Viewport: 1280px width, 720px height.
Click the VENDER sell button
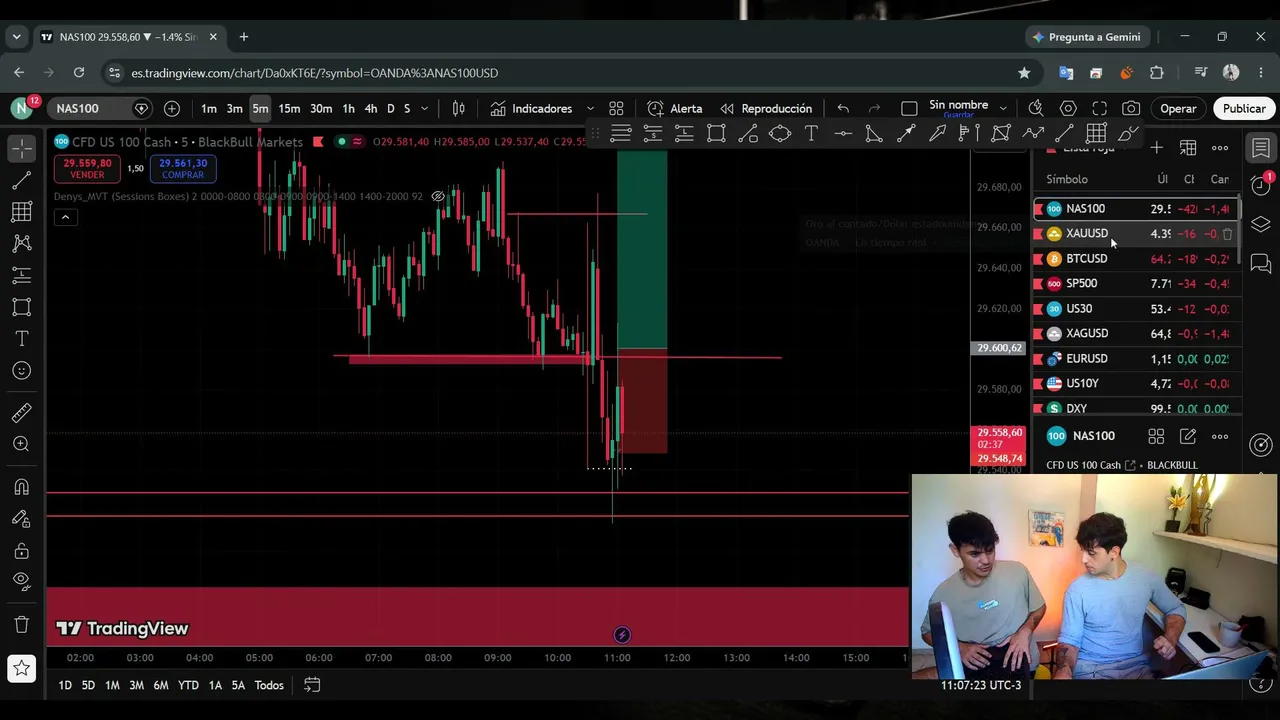point(87,168)
